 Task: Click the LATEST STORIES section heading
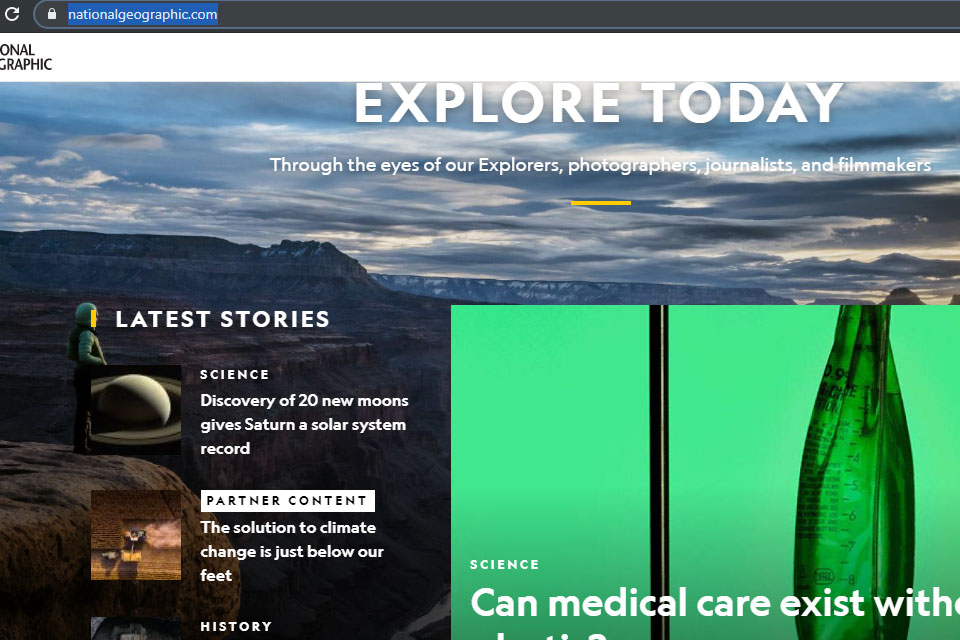pos(223,319)
